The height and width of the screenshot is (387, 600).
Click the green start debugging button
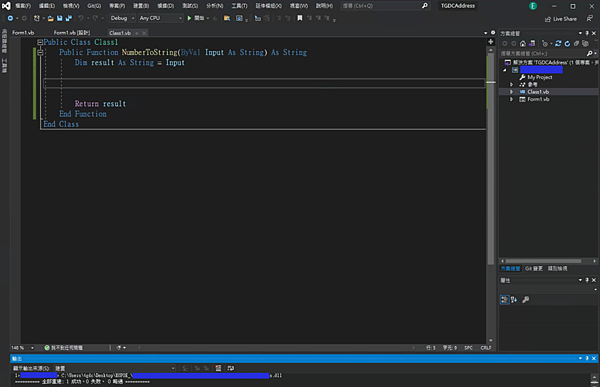click(x=189, y=18)
